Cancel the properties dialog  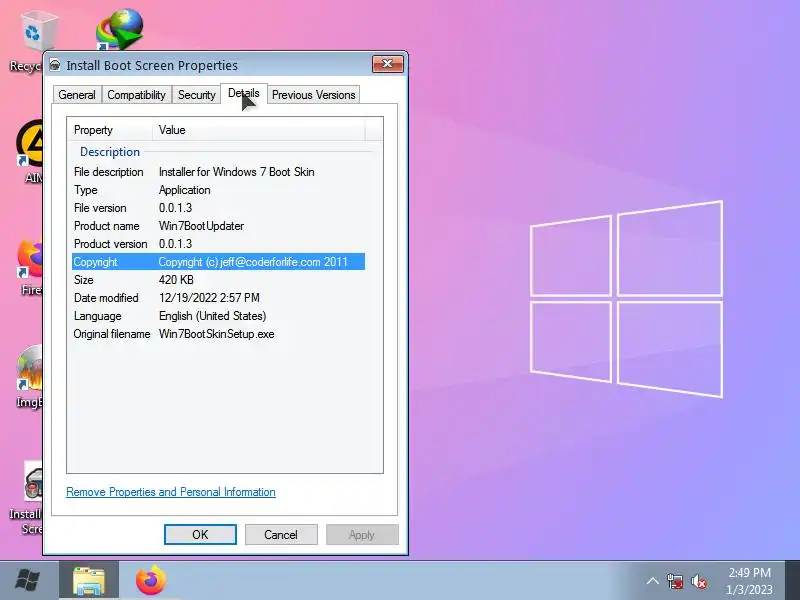click(281, 534)
